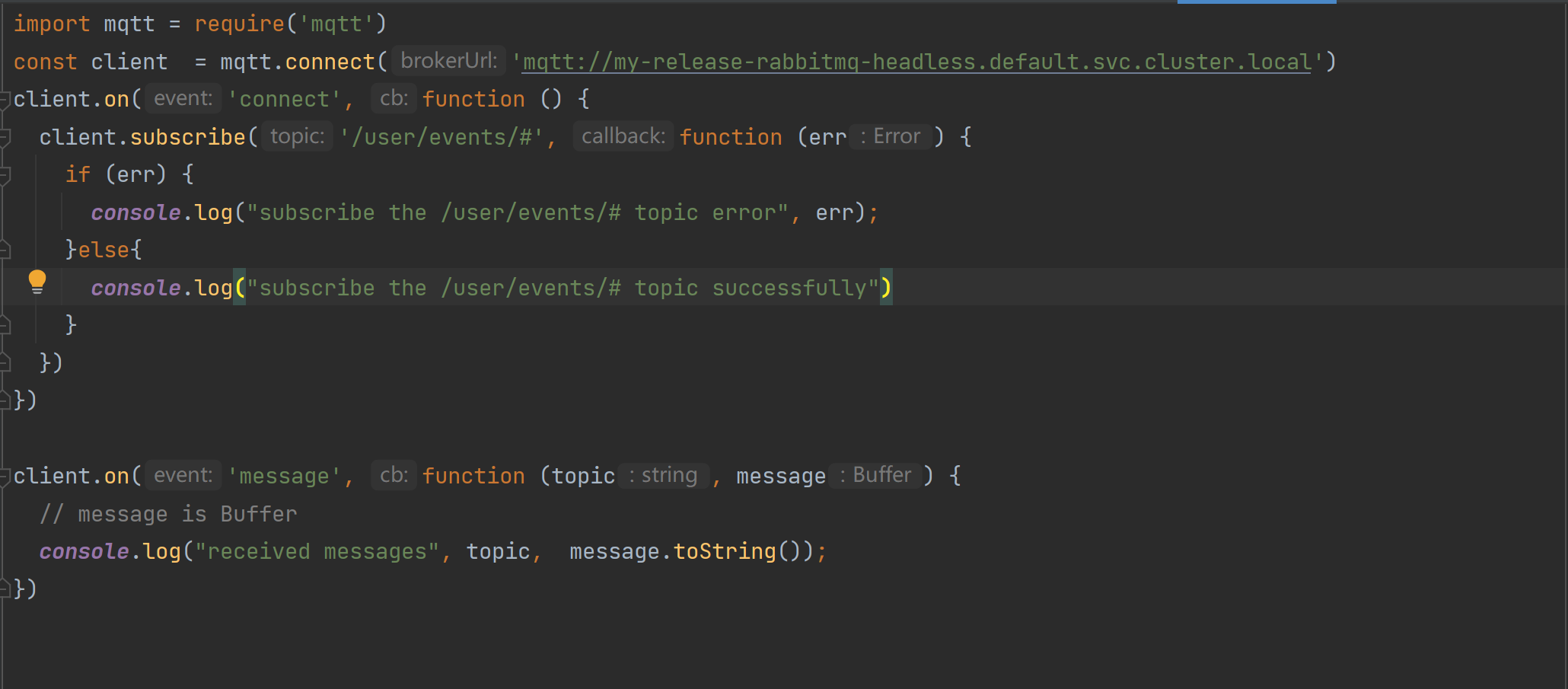The width and height of the screenshot is (1568, 689).
Task: Click the subscribe method name
Action: click(x=188, y=137)
